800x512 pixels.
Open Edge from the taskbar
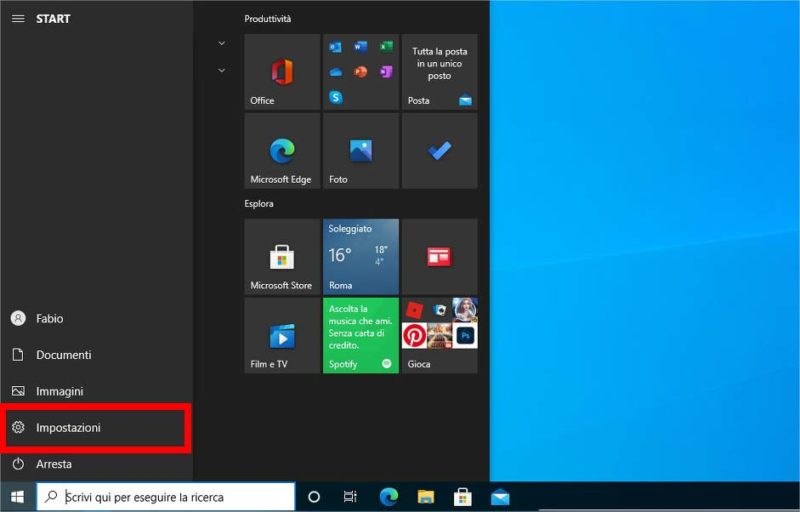389,497
